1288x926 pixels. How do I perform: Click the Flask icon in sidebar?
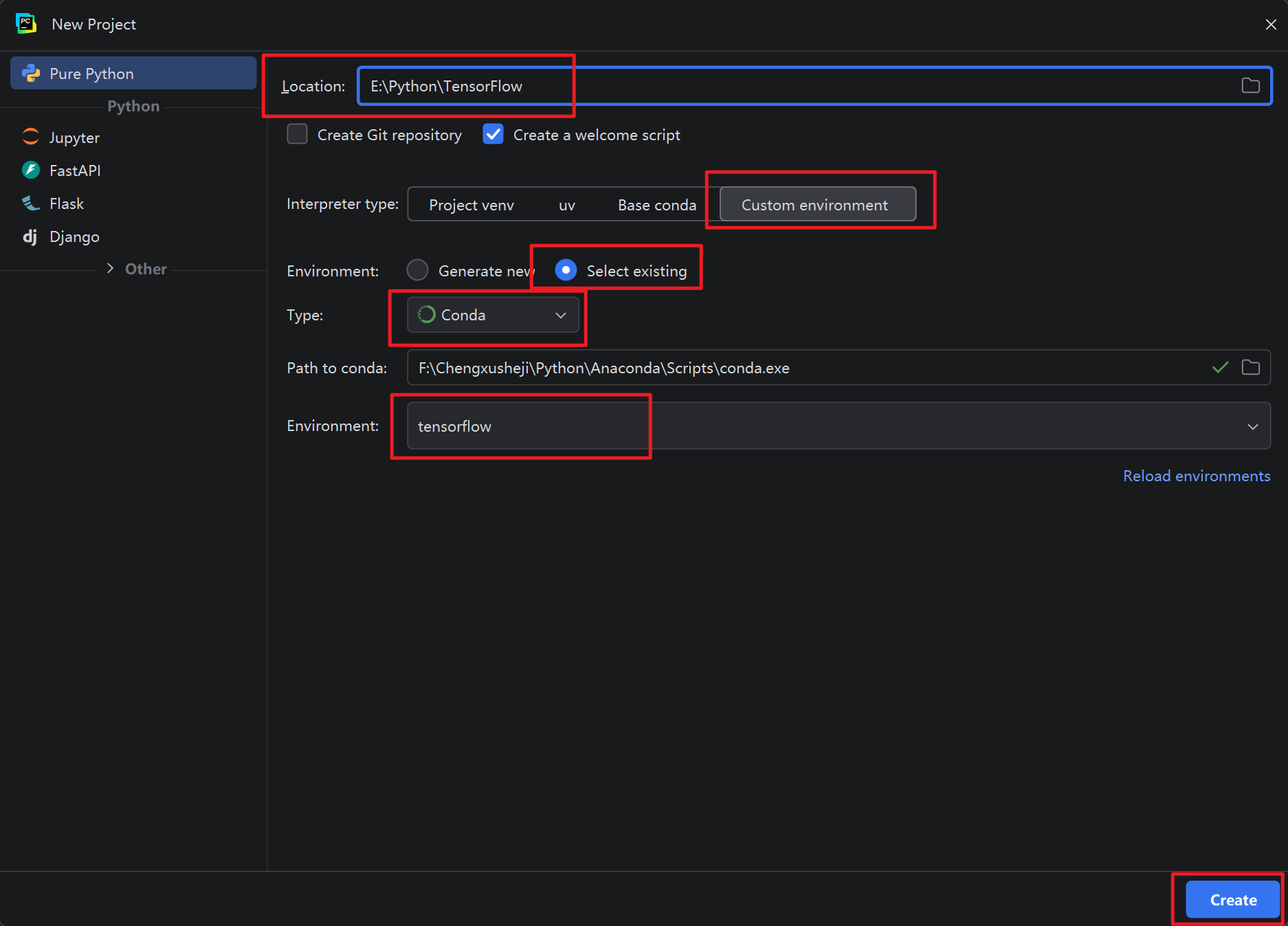point(31,203)
